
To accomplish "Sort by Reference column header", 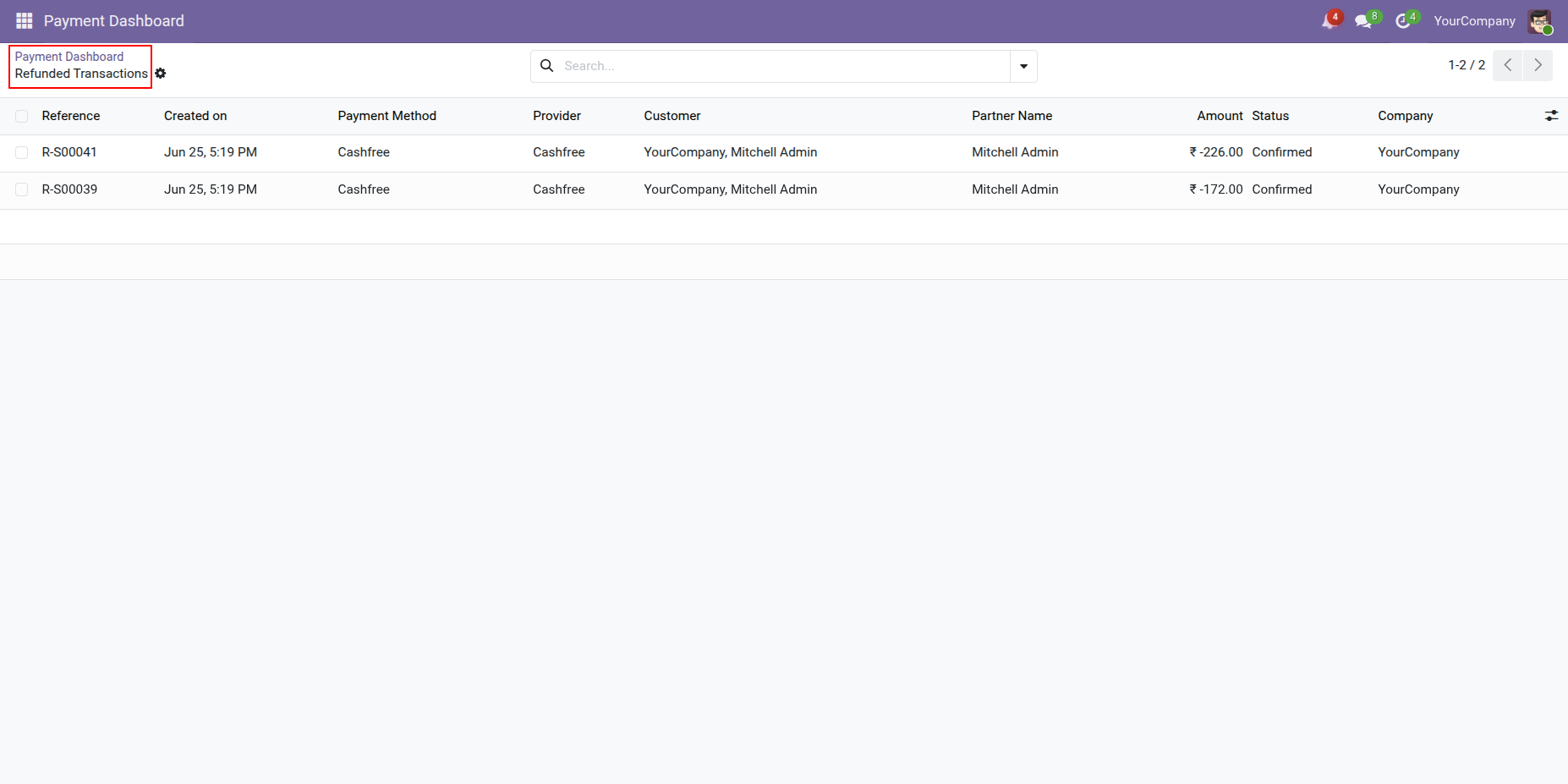I will tap(71, 116).
